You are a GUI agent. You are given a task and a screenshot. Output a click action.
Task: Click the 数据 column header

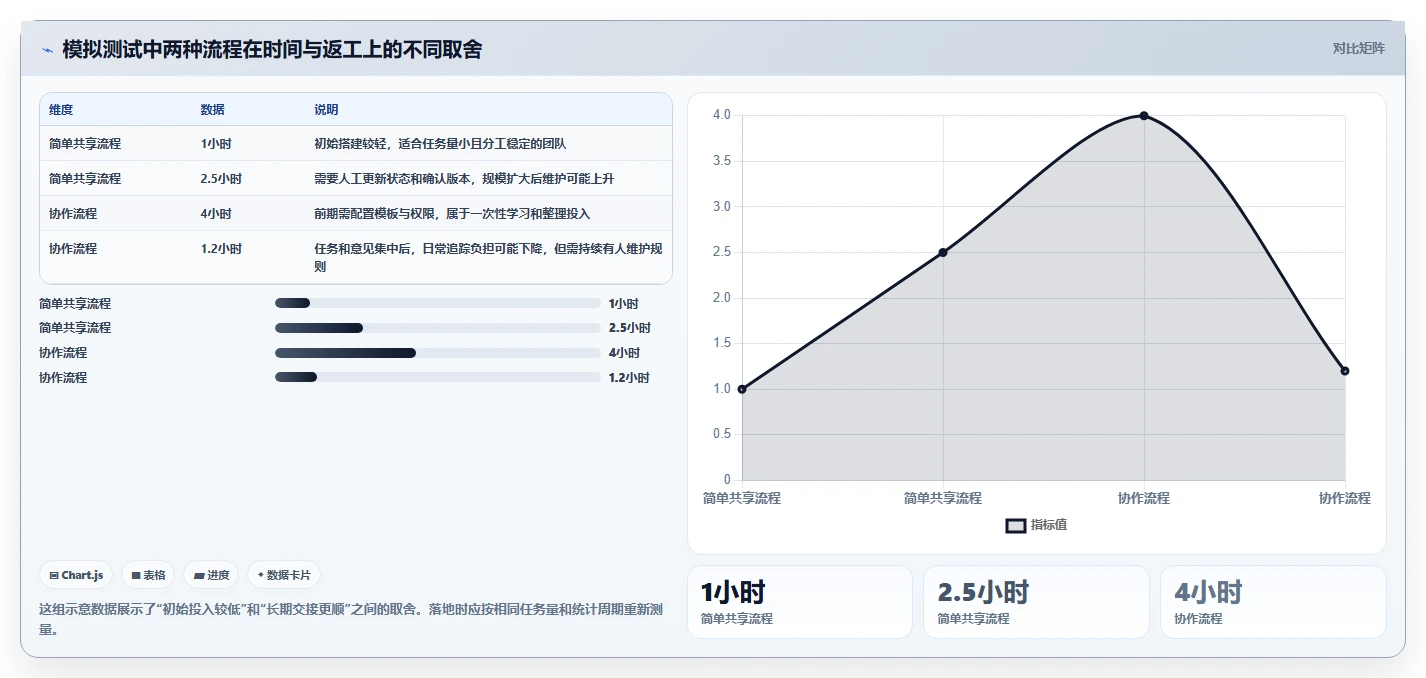[212, 110]
